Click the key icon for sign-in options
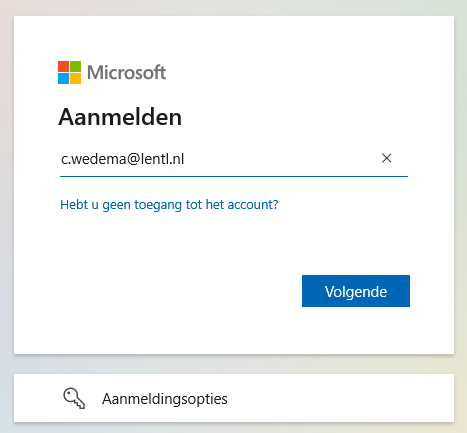Image resolution: width=467 pixels, height=433 pixels. click(74, 398)
